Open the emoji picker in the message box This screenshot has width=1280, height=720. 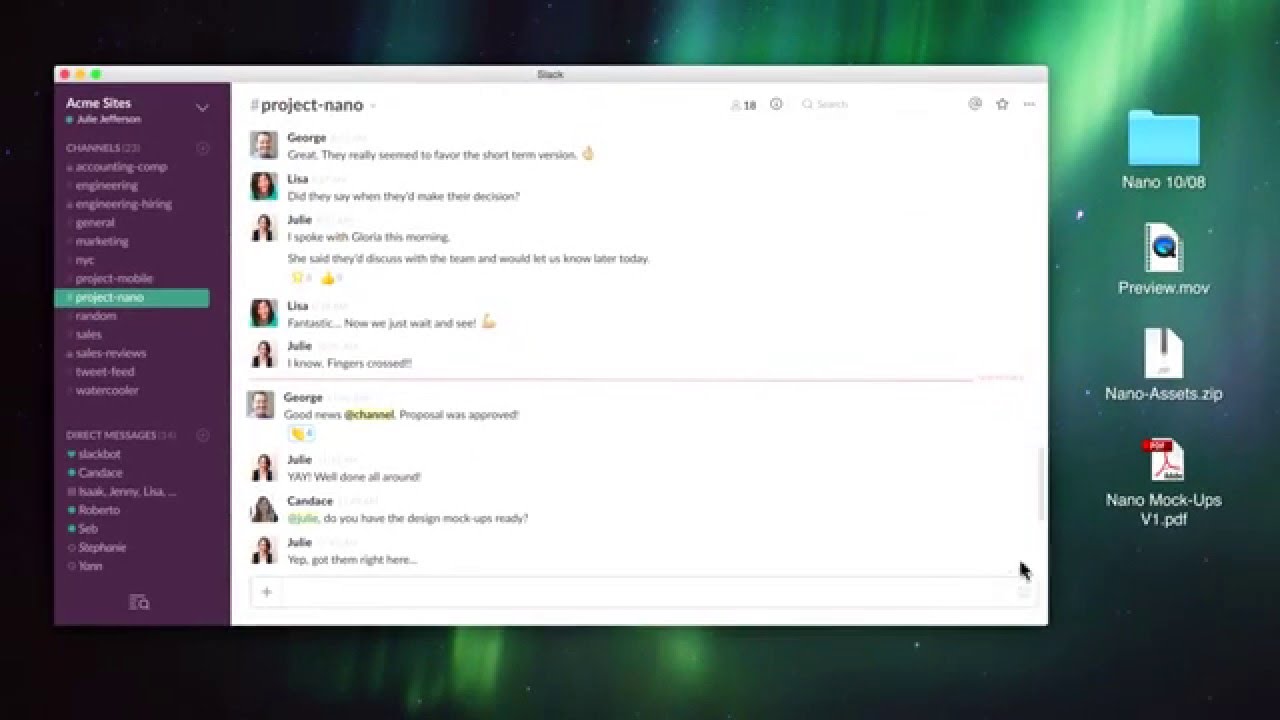coord(1022,592)
